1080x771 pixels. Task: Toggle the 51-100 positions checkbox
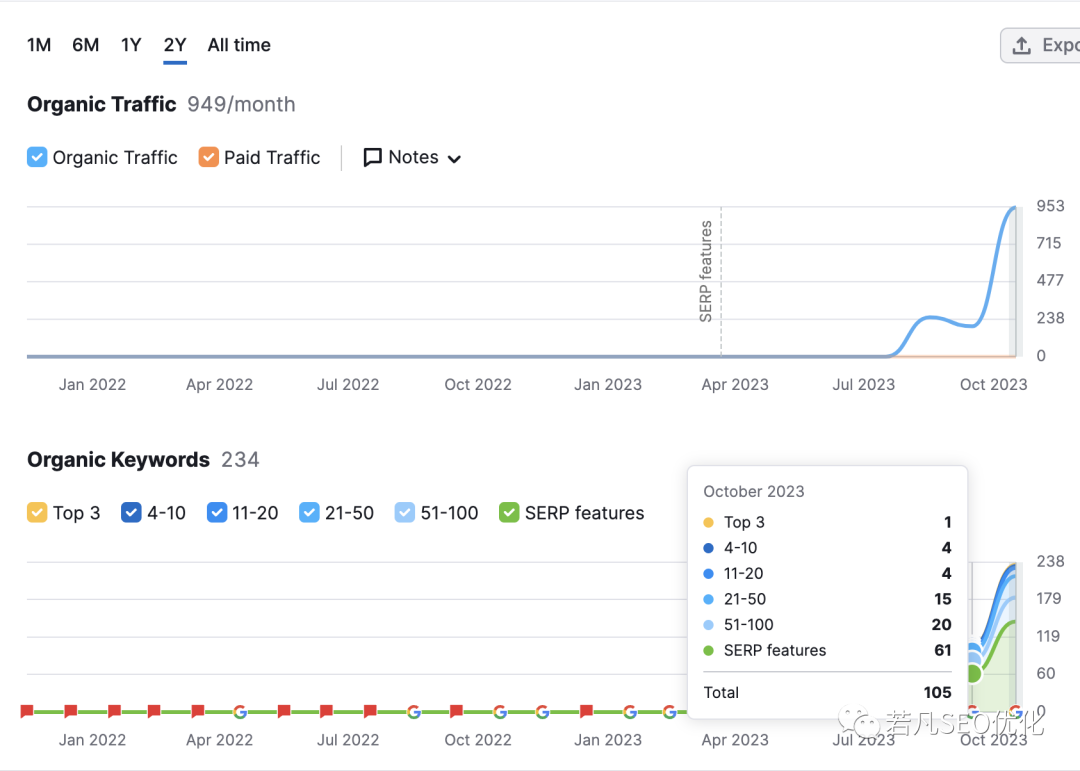(x=405, y=513)
